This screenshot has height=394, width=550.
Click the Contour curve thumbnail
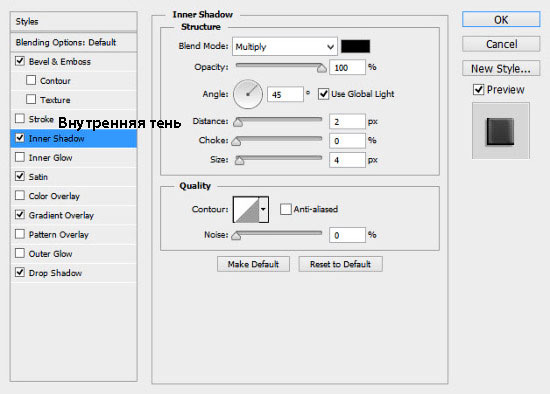tap(246, 209)
